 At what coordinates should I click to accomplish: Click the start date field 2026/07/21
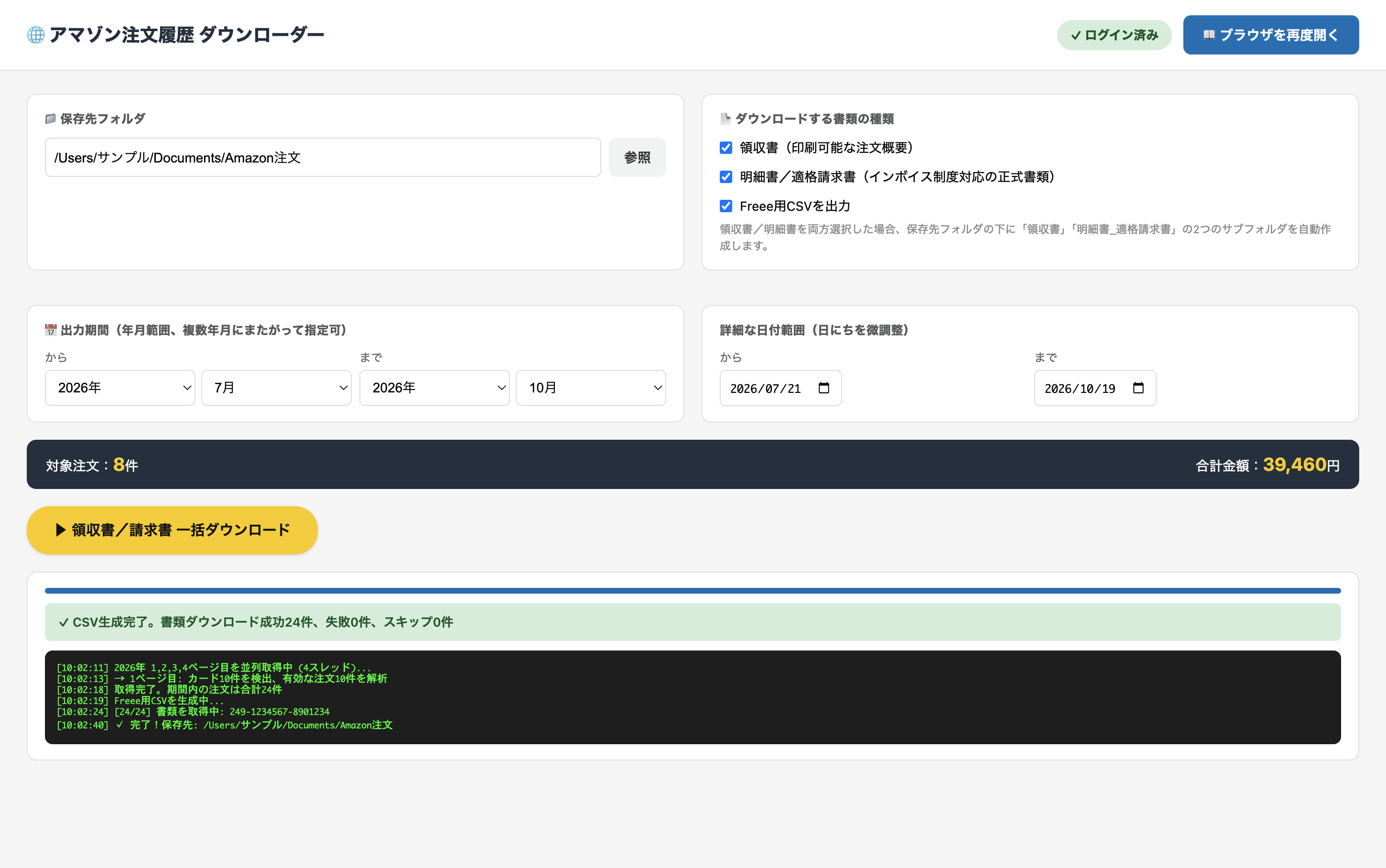click(780, 388)
